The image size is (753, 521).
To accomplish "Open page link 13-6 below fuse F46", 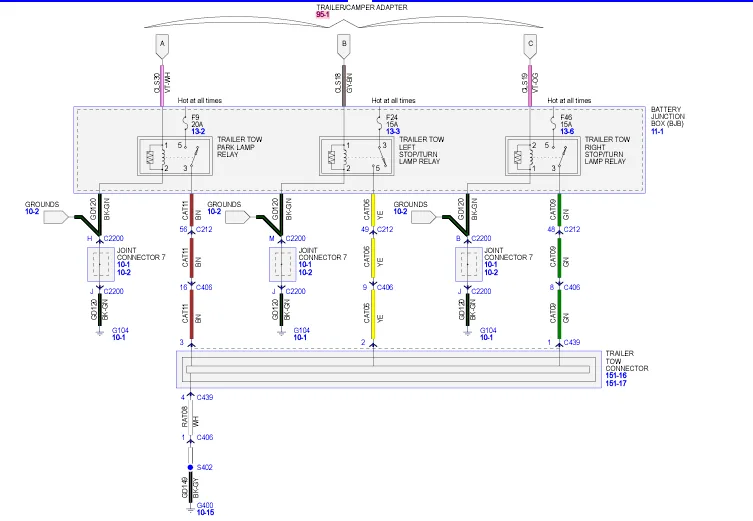I will [567, 131].
